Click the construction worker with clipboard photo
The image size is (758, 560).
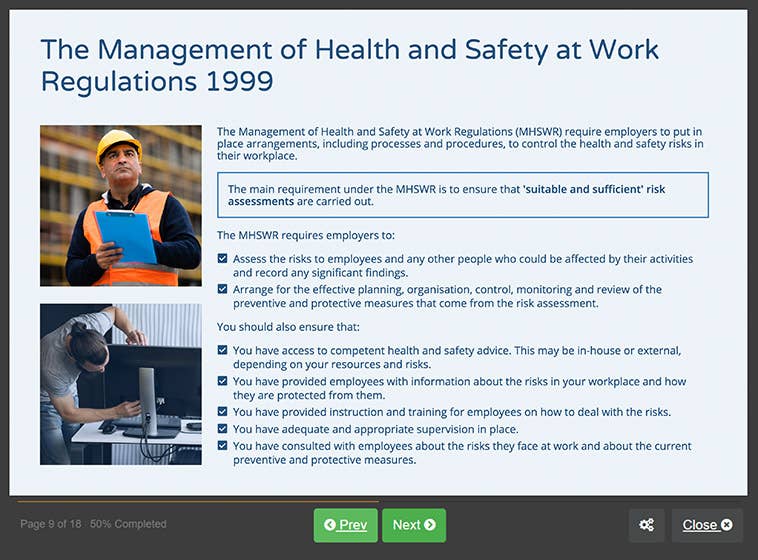pyautogui.click(x=120, y=205)
